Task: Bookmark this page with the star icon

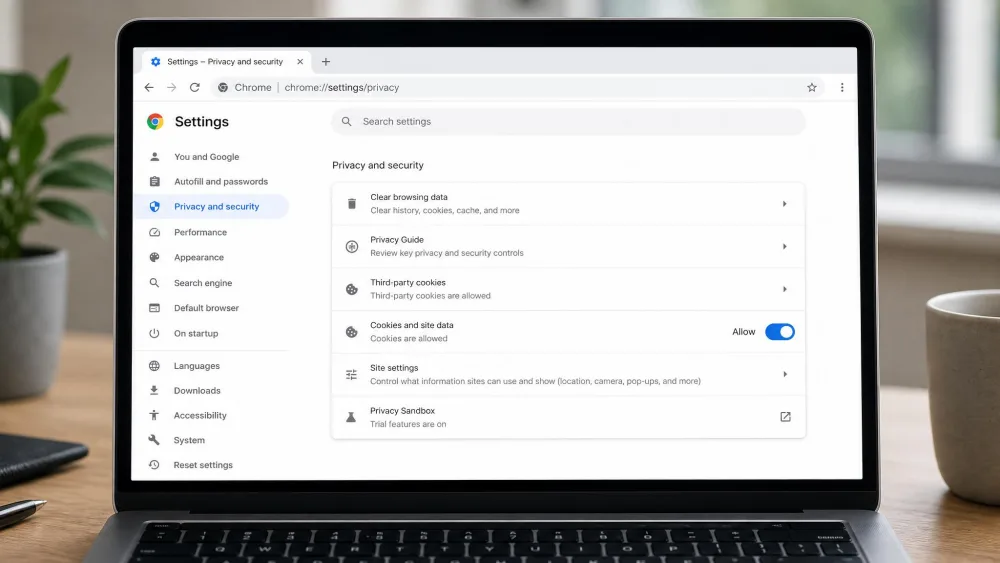Action: (812, 87)
